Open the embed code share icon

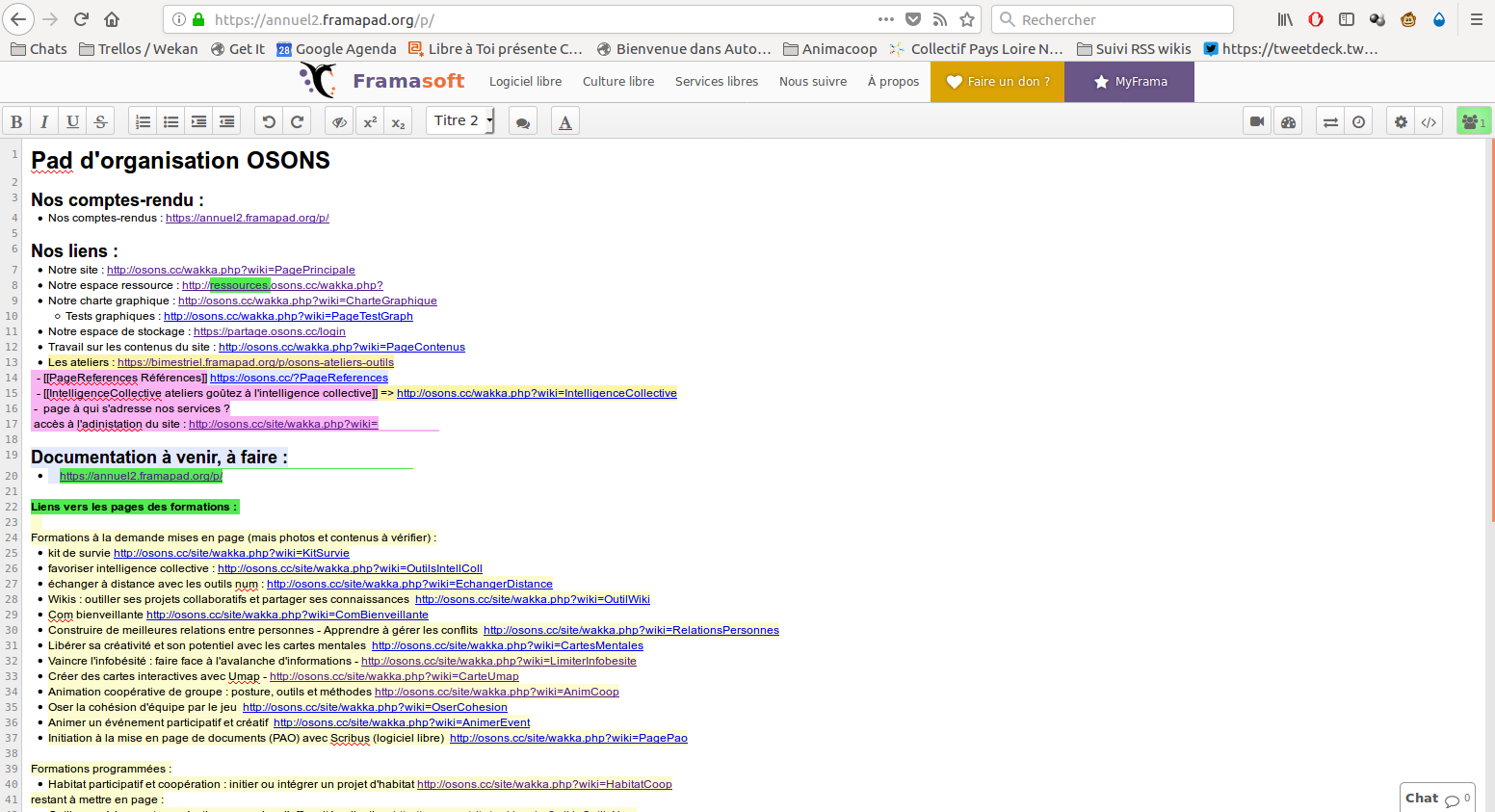[1429, 121]
